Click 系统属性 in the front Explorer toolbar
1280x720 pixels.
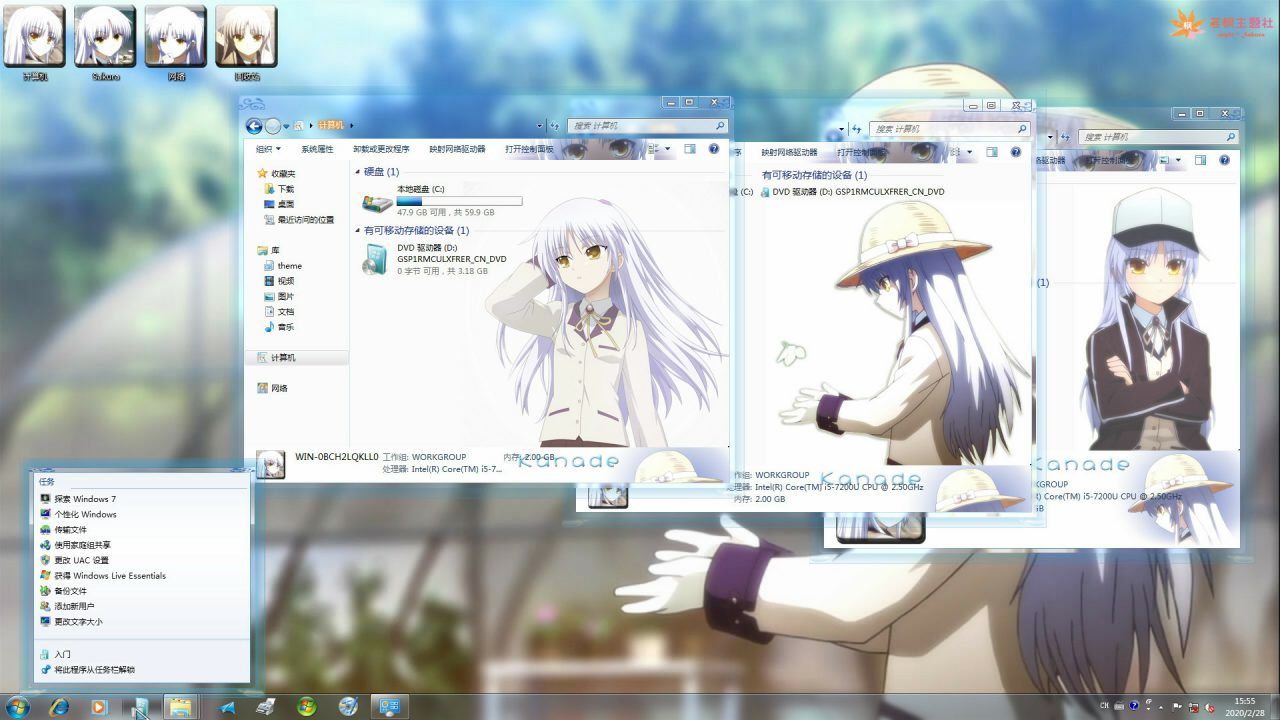click(317, 149)
